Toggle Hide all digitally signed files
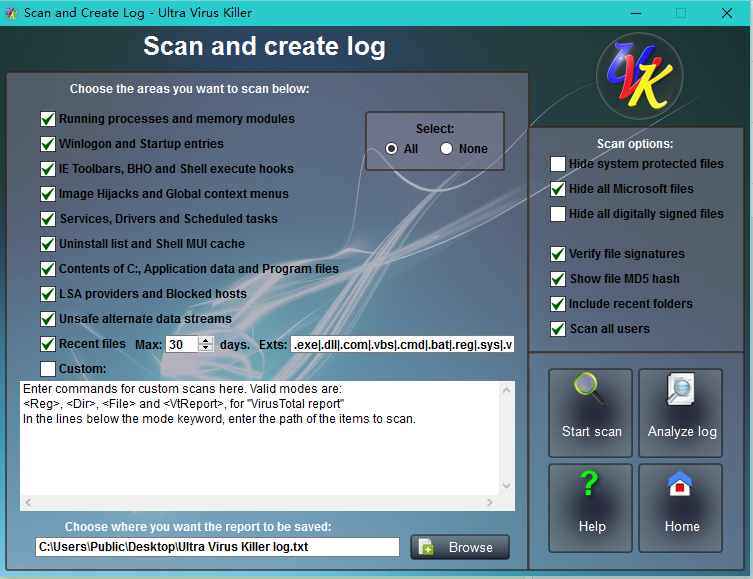The image size is (753, 579). [x=558, y=214]
